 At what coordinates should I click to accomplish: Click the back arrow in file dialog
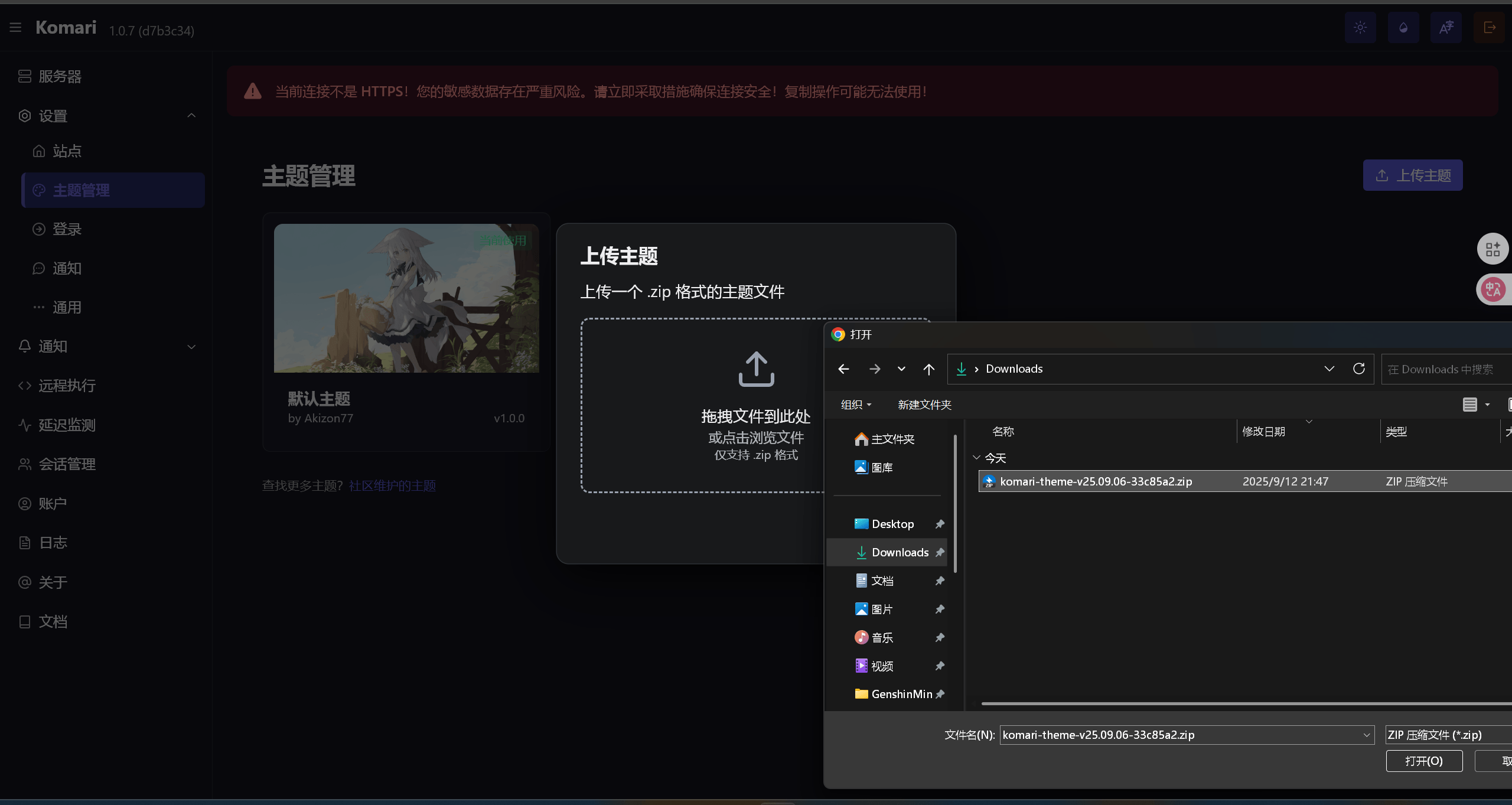click(x=843, y=369)
